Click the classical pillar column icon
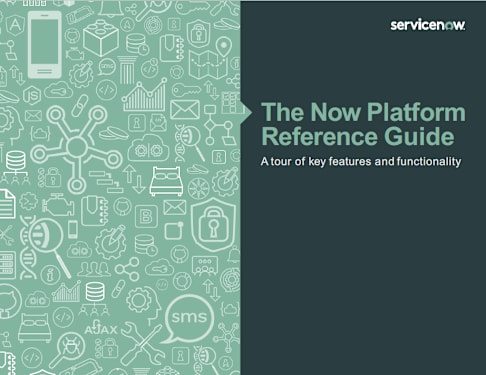486x375 pixels. tap(127, 70)
